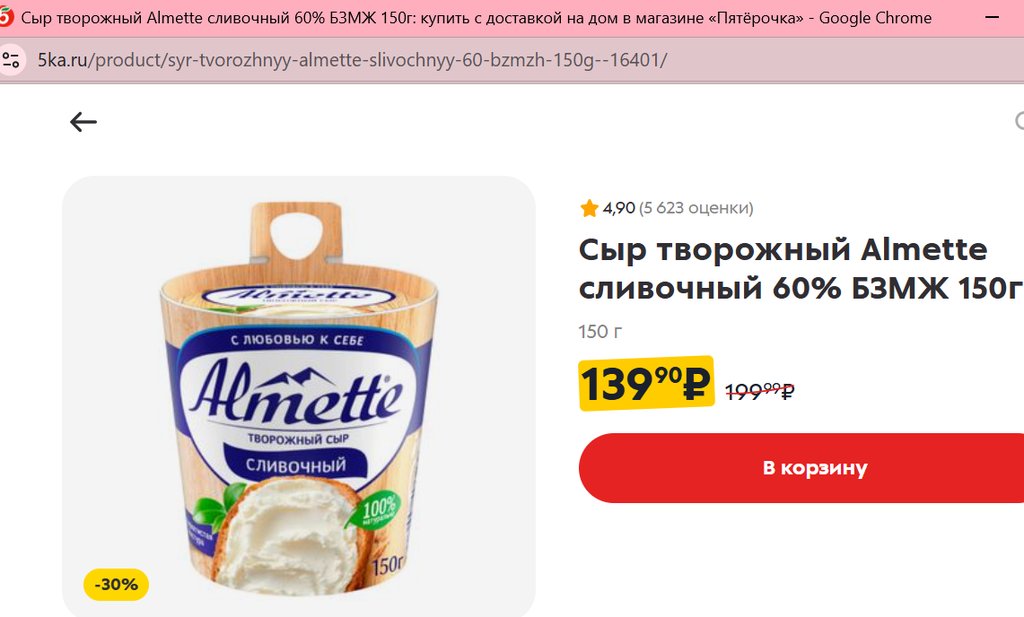Screen dimensions: 1024x617
Task: Click the partially visible search icon
Action: (x=1019, y=122)
